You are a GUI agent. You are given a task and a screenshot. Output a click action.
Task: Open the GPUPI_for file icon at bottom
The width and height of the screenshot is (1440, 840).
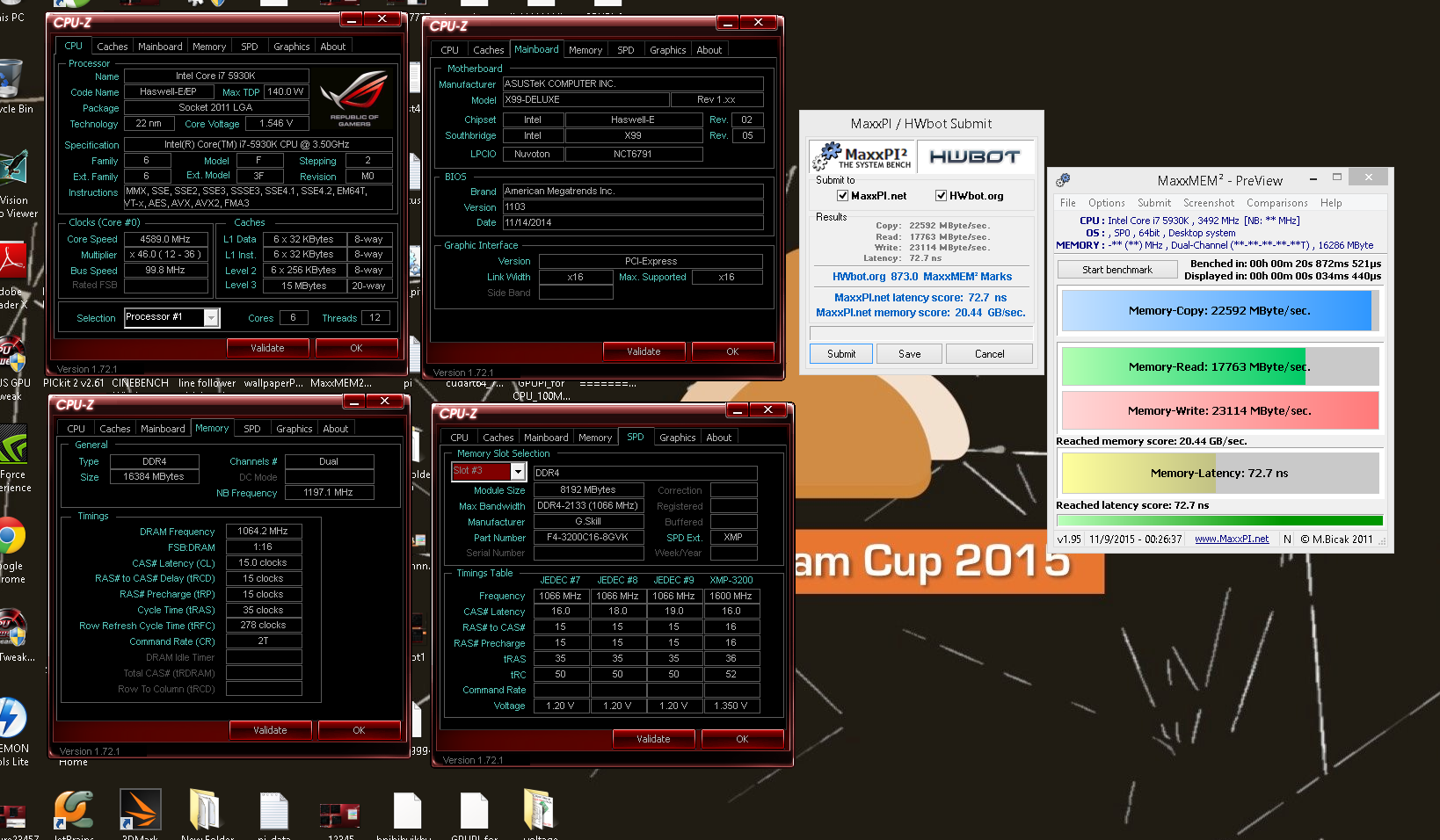tap(475, 810)
